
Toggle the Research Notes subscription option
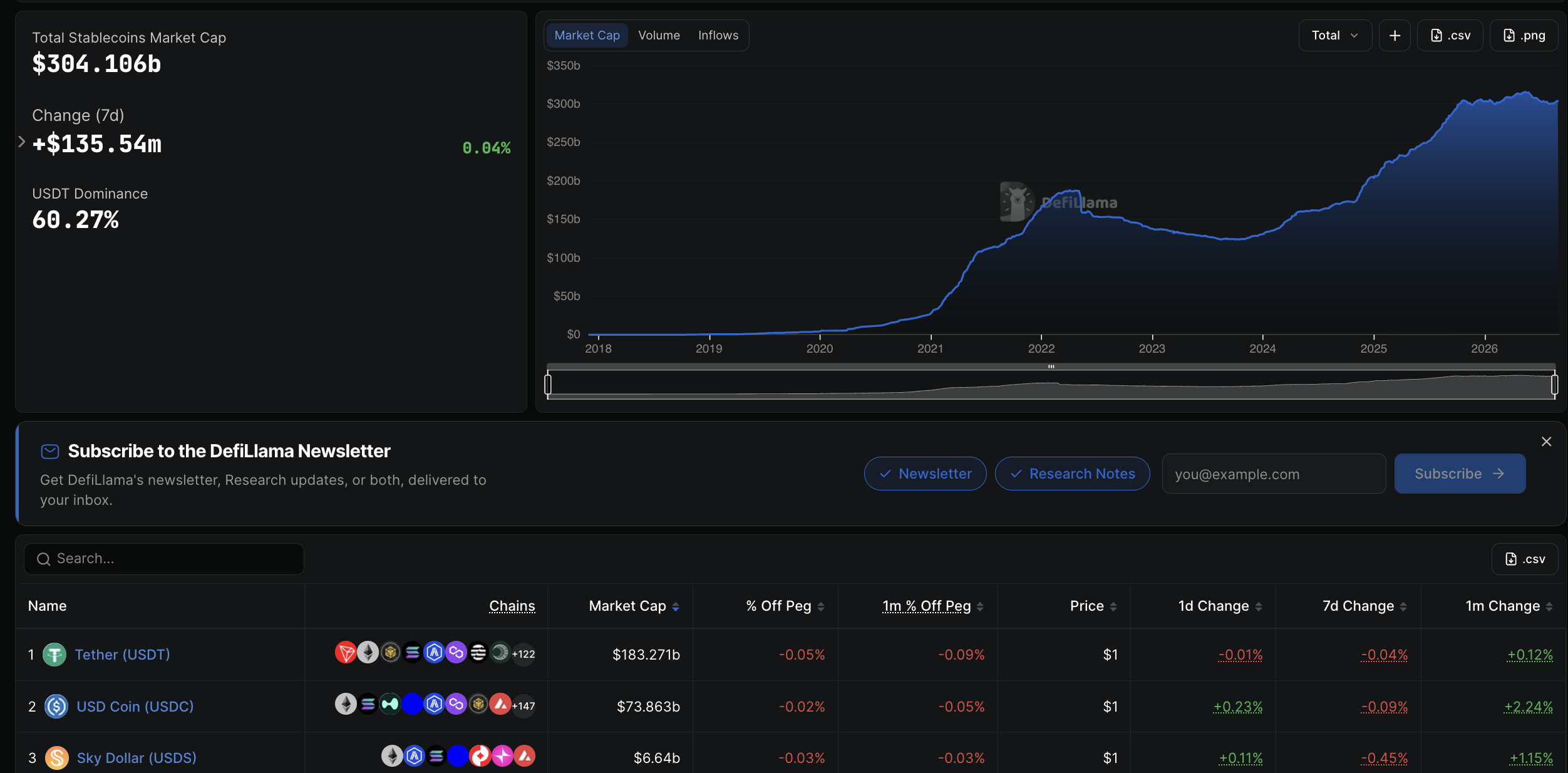pyautogui.click(x=1073, y=474)
